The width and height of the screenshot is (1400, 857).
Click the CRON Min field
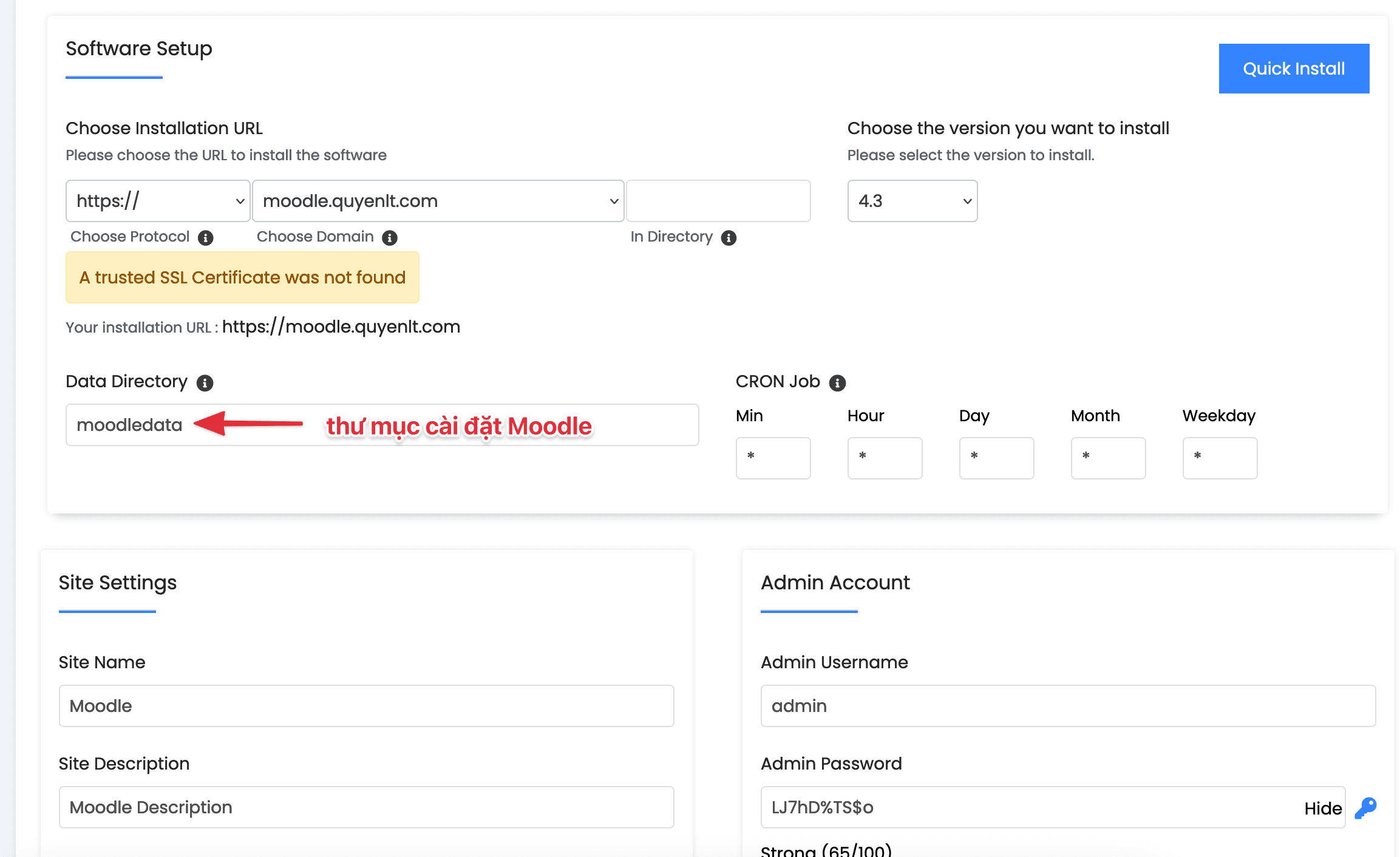pos(773,458)
